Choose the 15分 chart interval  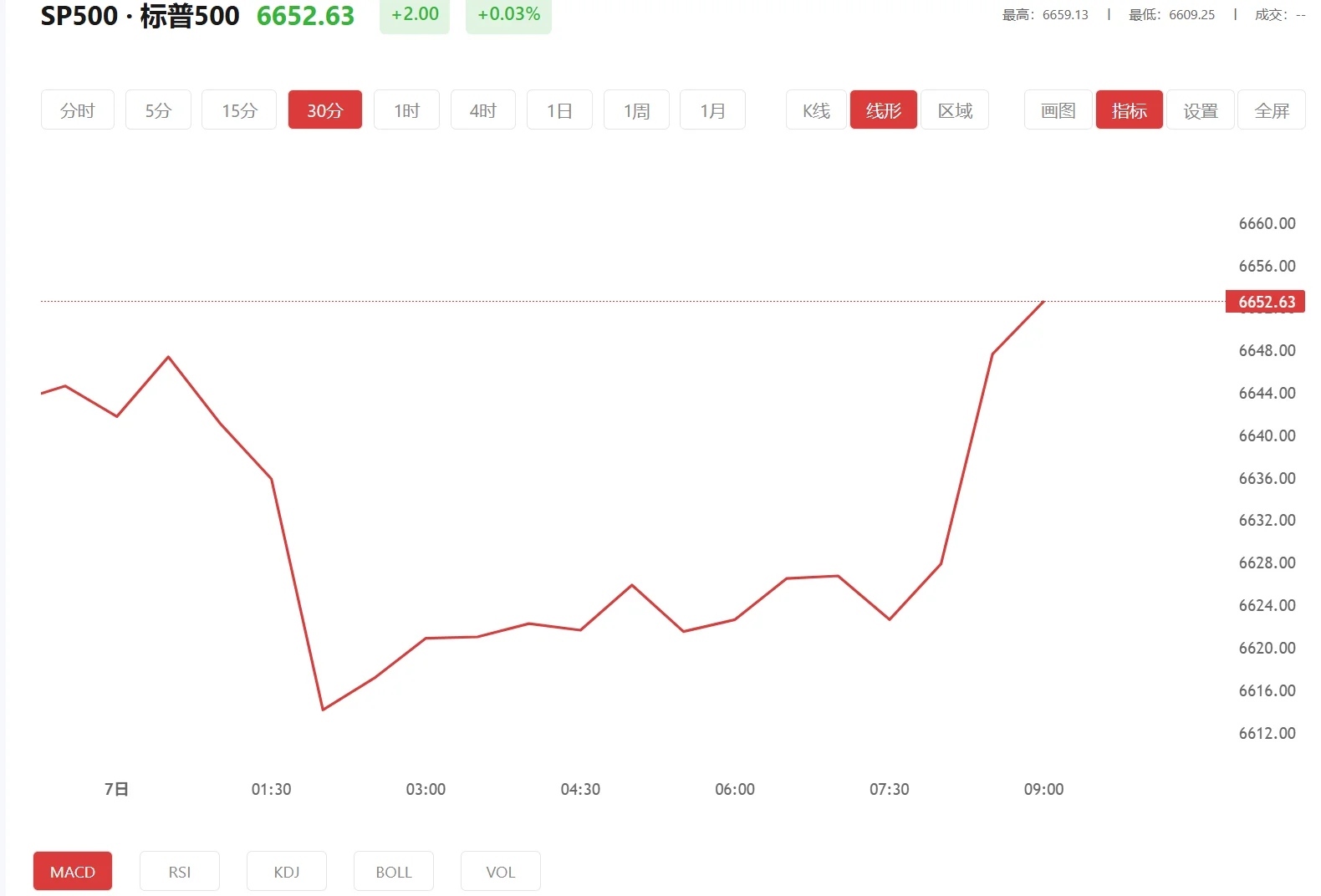239,110
